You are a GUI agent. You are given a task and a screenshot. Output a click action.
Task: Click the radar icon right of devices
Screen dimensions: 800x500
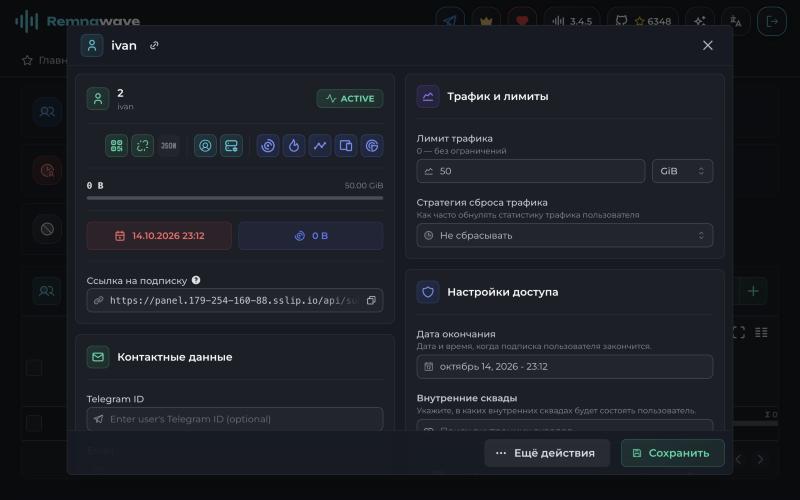click(x=372, y=146)
